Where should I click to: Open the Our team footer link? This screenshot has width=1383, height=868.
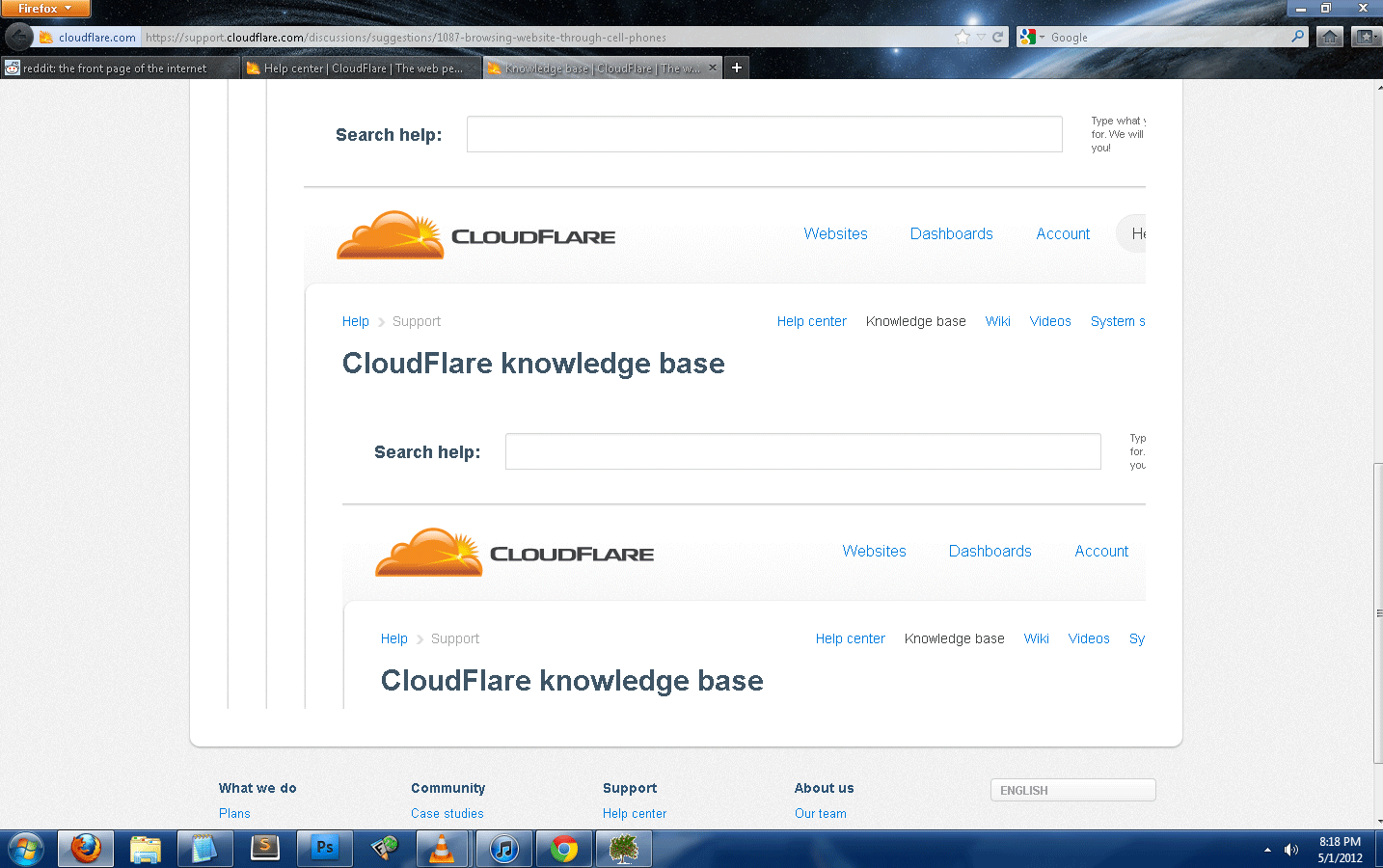tap(821, 813)
